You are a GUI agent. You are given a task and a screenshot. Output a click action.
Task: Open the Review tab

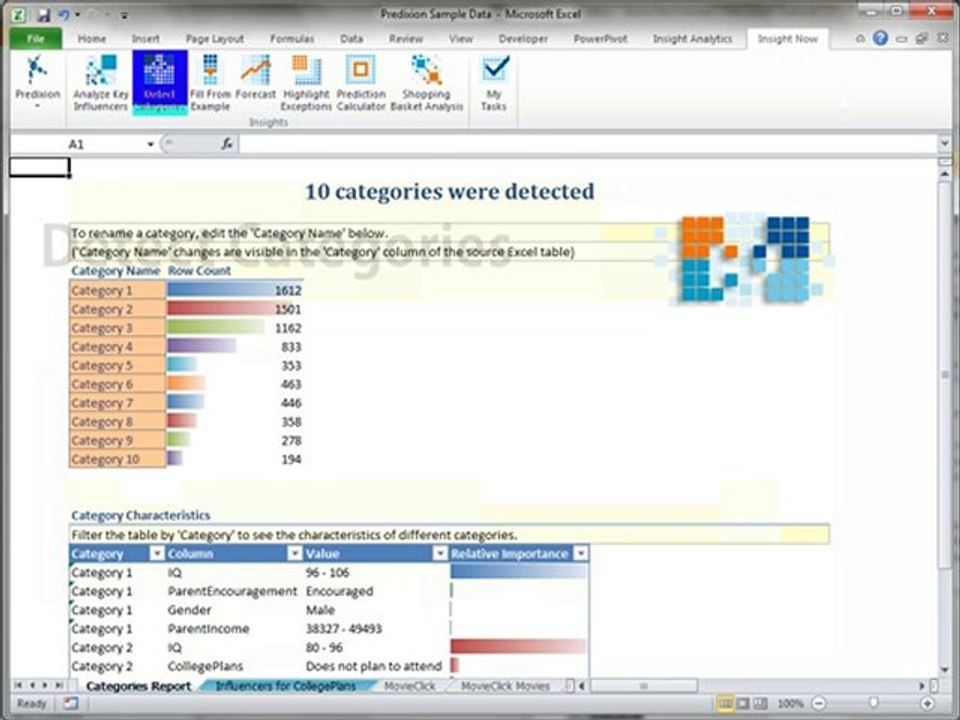pyautogui.click(x=406, y=39)
